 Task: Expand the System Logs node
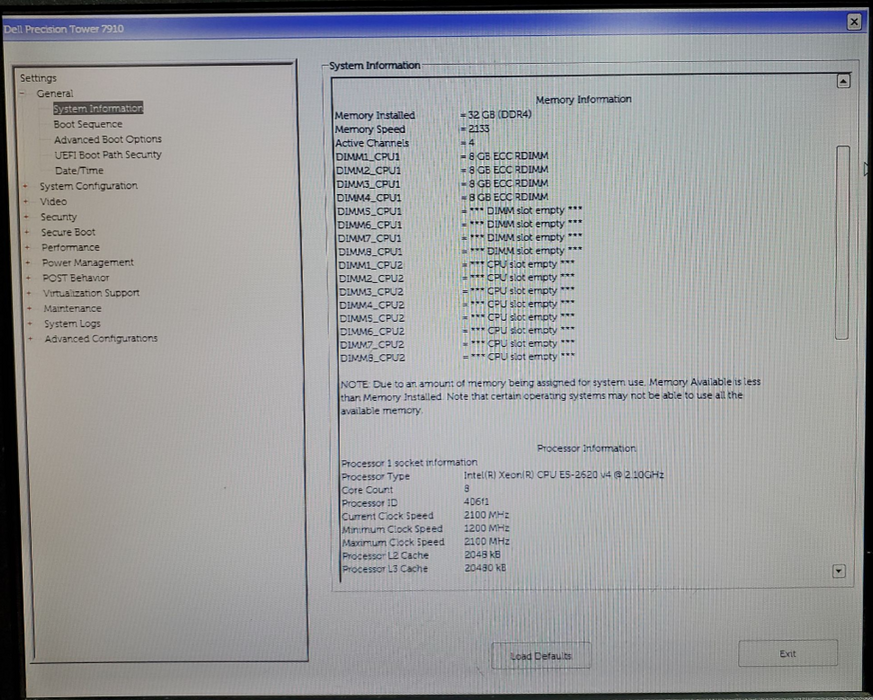click(30, 324)
